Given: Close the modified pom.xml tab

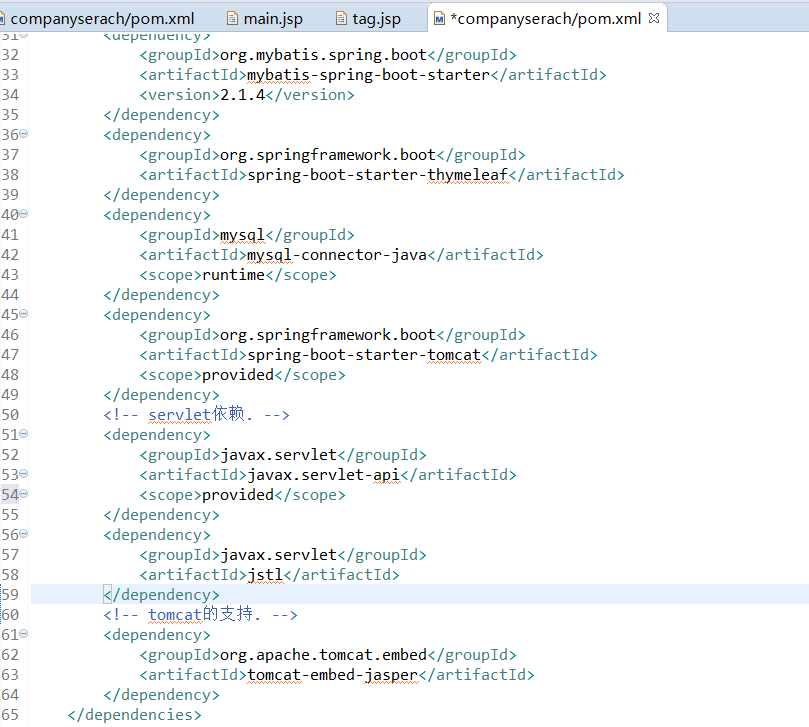Looking at the screenshot, I should click(x=655, y=17).
